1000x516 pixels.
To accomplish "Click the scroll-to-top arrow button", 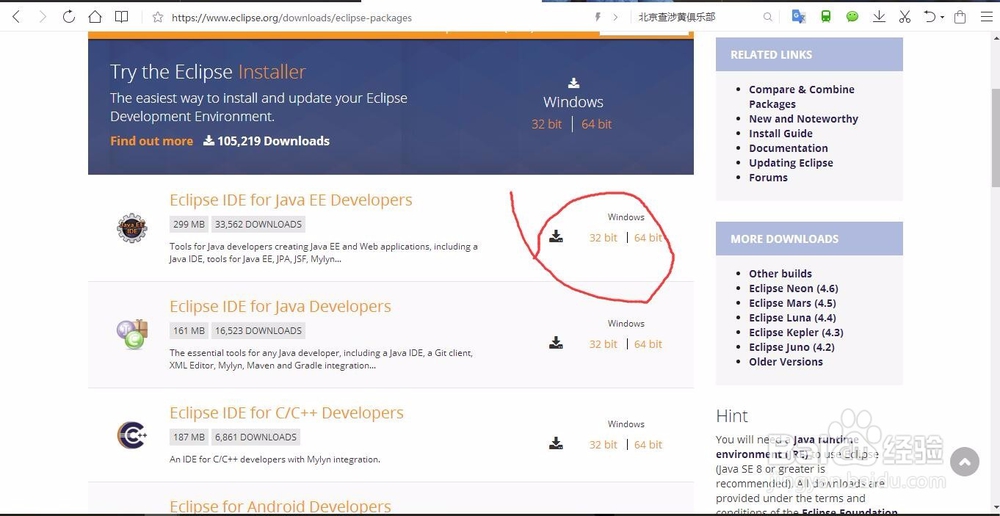I will pyautogui.click(x=964, y=461).
